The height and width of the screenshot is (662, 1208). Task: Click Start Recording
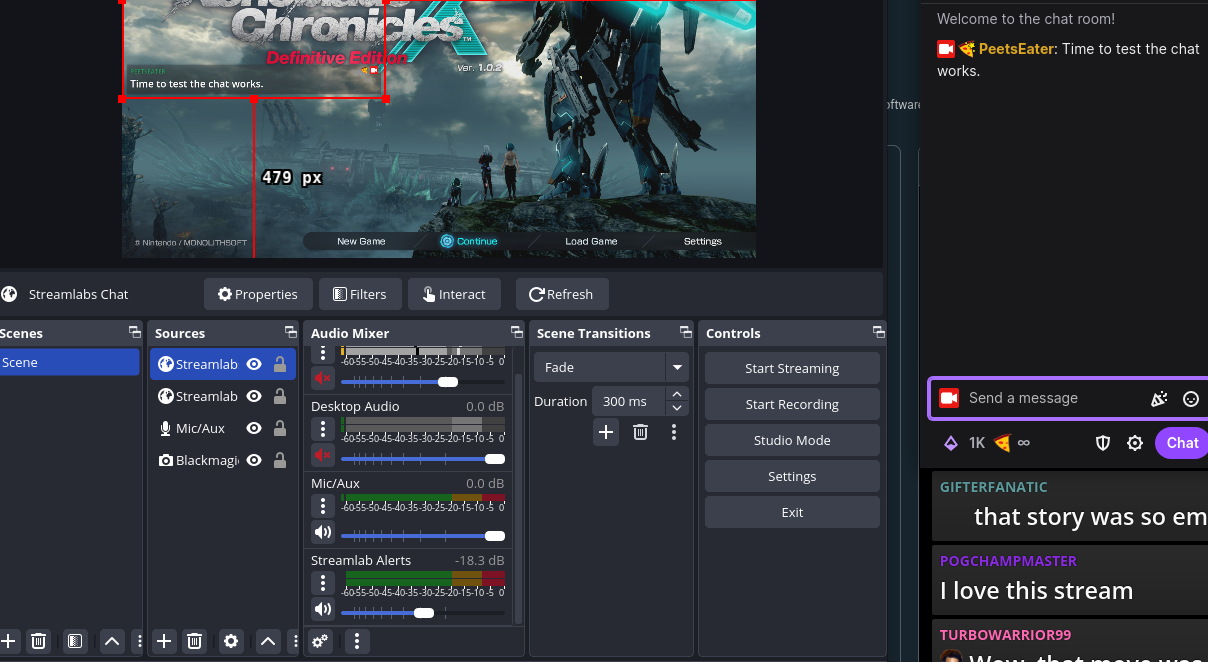tap(792, 404)
